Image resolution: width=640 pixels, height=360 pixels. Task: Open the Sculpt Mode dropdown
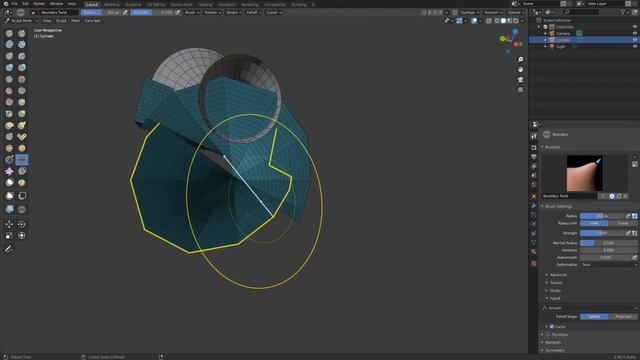tap(21, 20)
